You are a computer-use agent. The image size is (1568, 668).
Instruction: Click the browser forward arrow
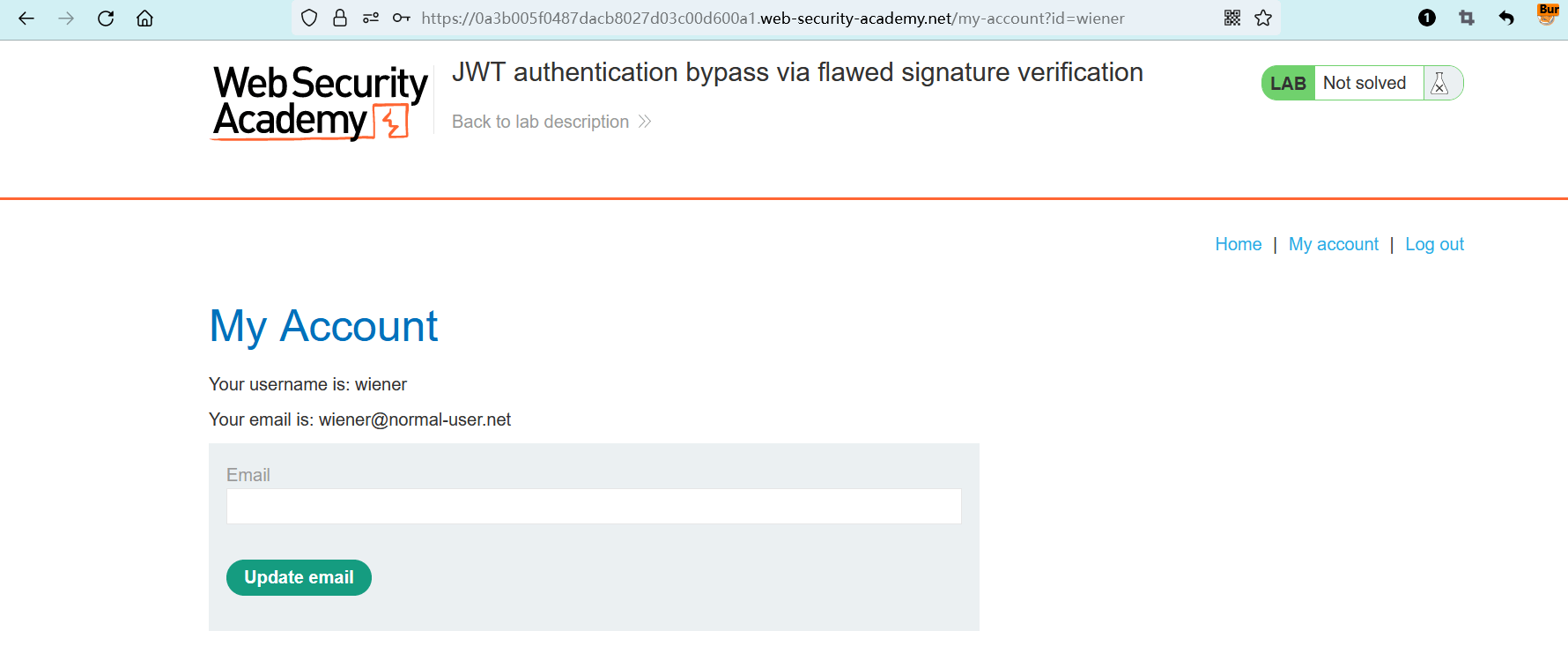point(66,19)
